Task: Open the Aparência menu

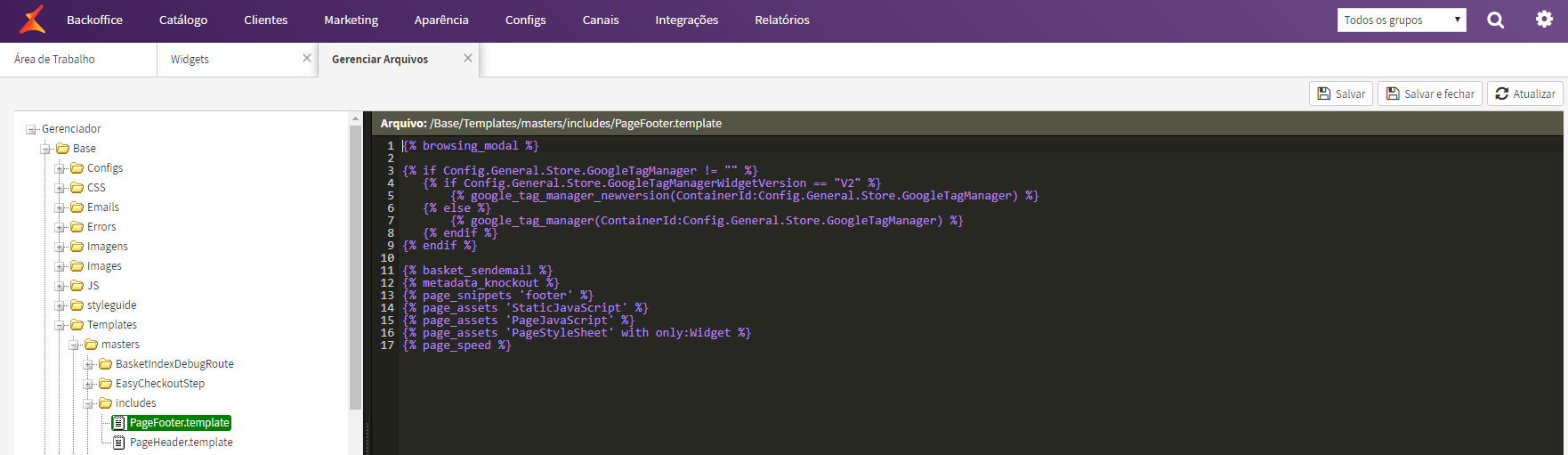Action: (441, 20)
